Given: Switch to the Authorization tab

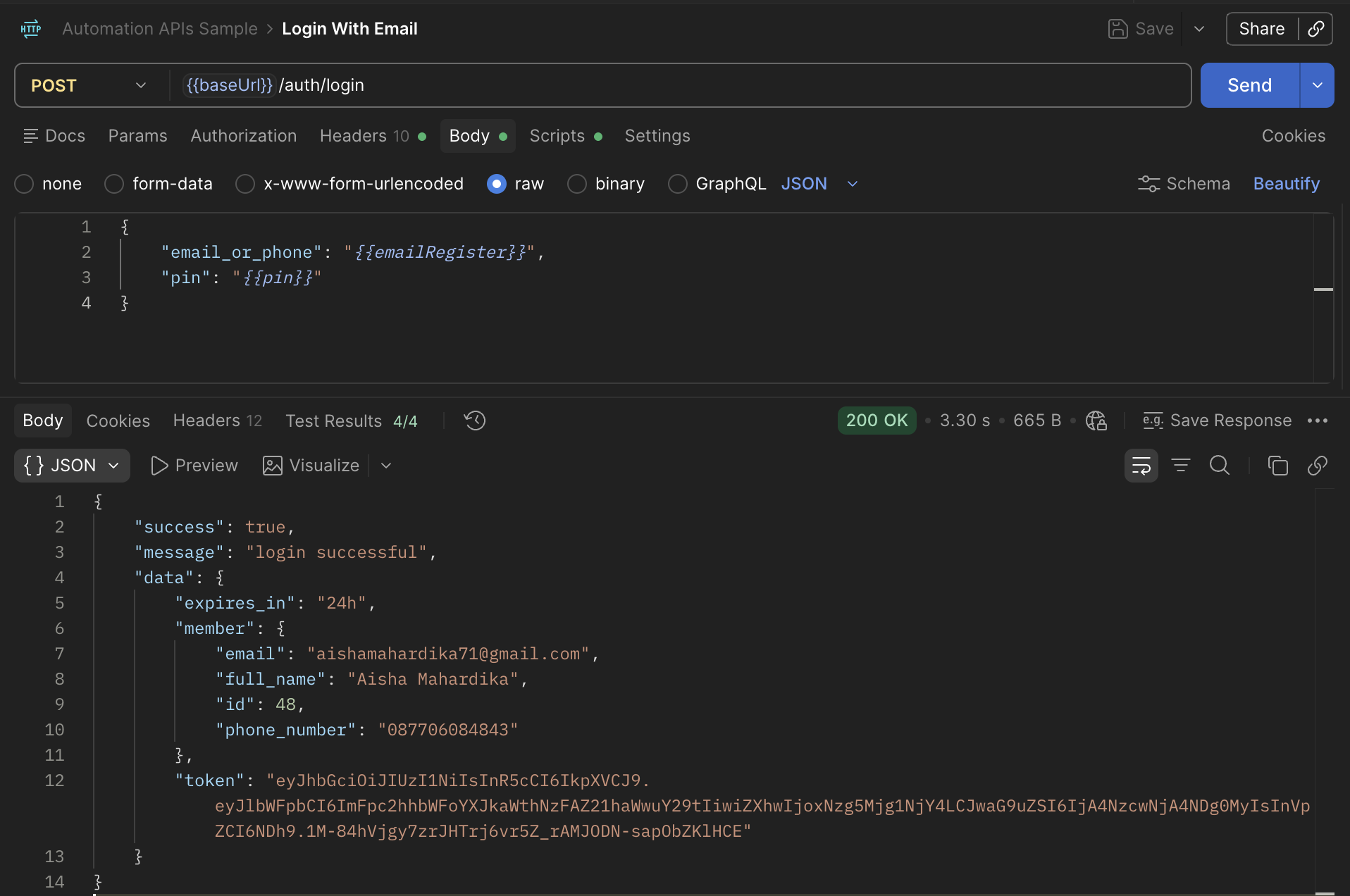Looking at the screenshot, I should (x=244, y=136).
